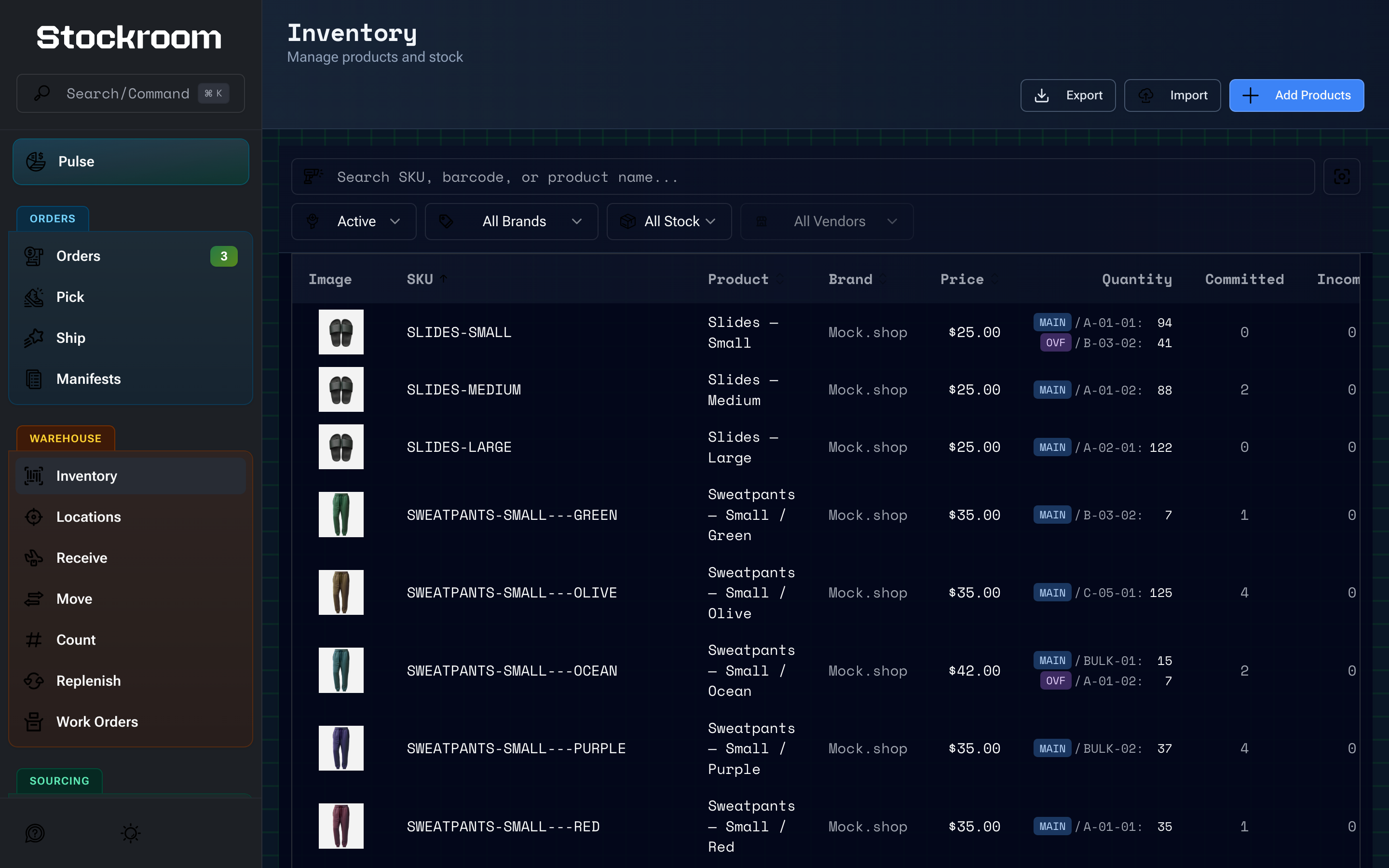
Task: Click the Add Products button
Action: (x=1296, y=95)
